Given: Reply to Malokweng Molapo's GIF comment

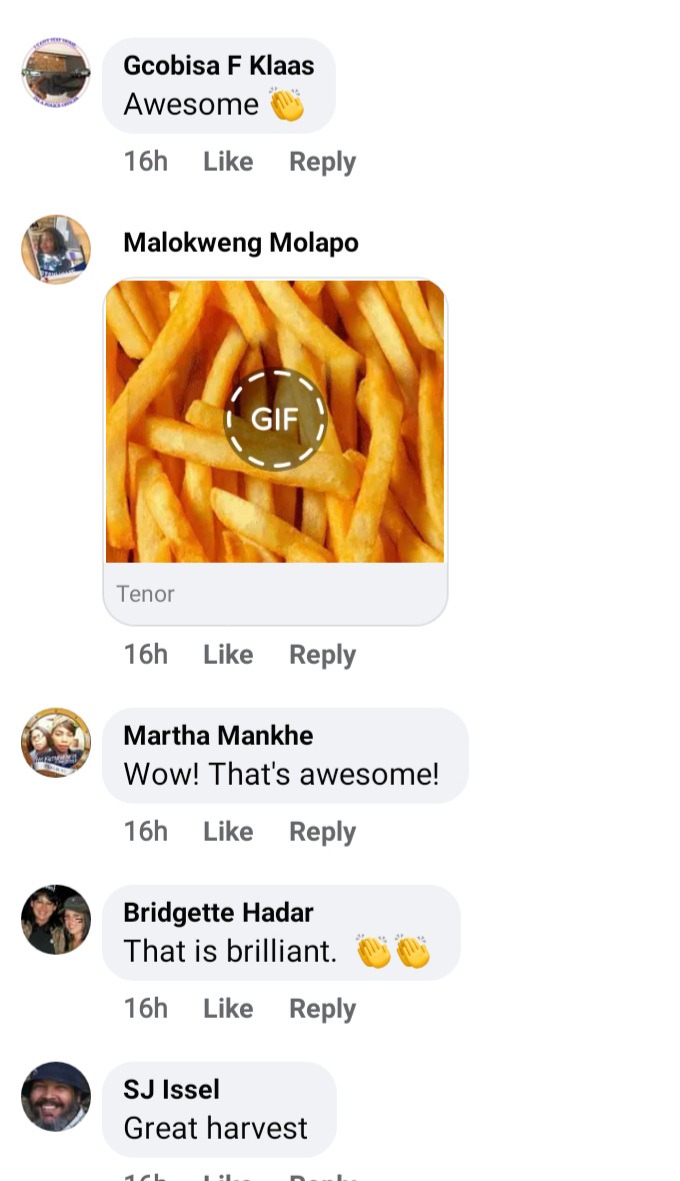Looking at the screenshot, I should [322, 655].
